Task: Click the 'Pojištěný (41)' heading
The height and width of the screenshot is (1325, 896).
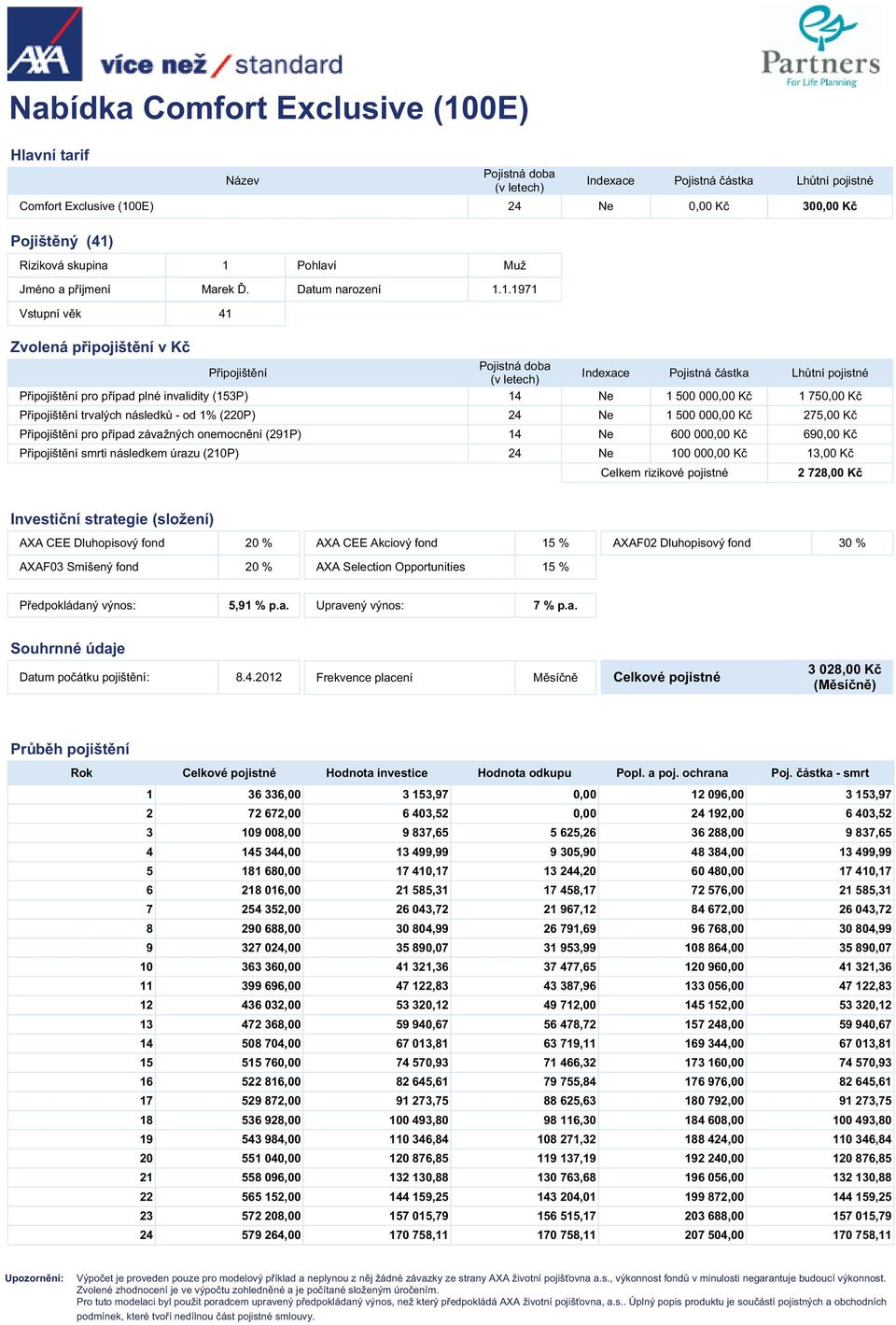Action: click(x=62, y=241)
